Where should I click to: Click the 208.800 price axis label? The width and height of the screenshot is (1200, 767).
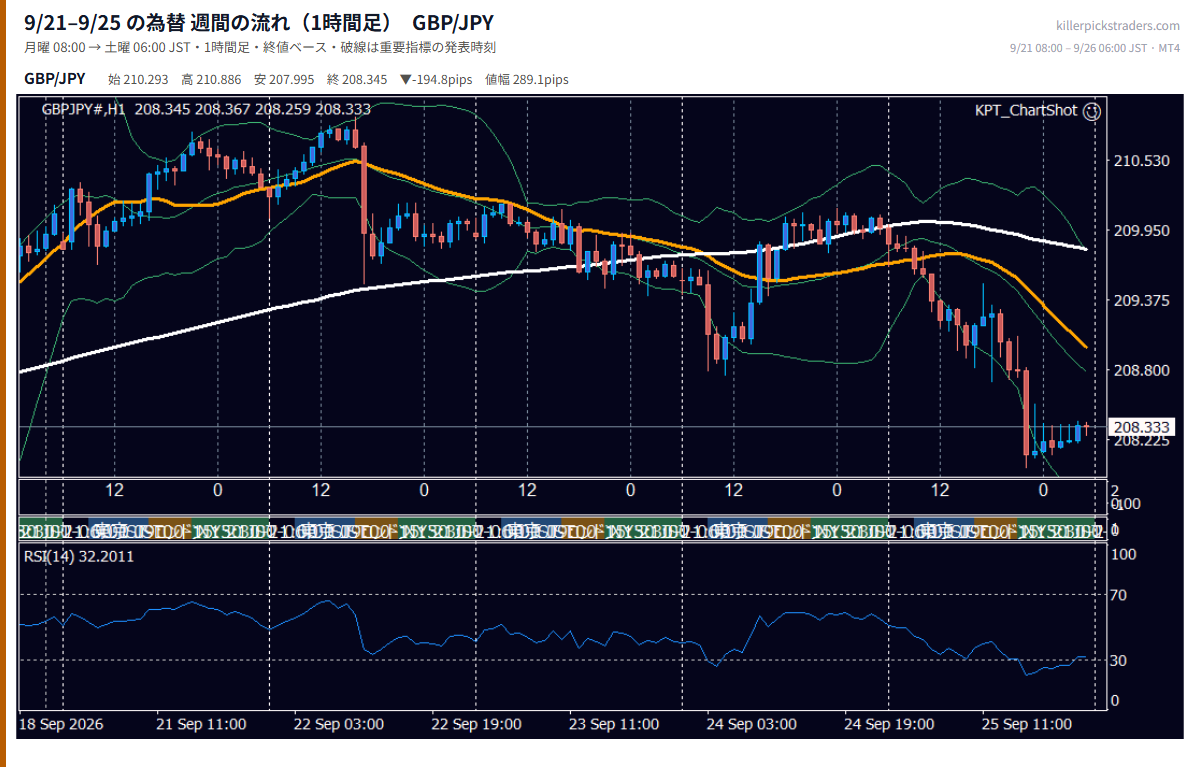[x=1141, y=370]
